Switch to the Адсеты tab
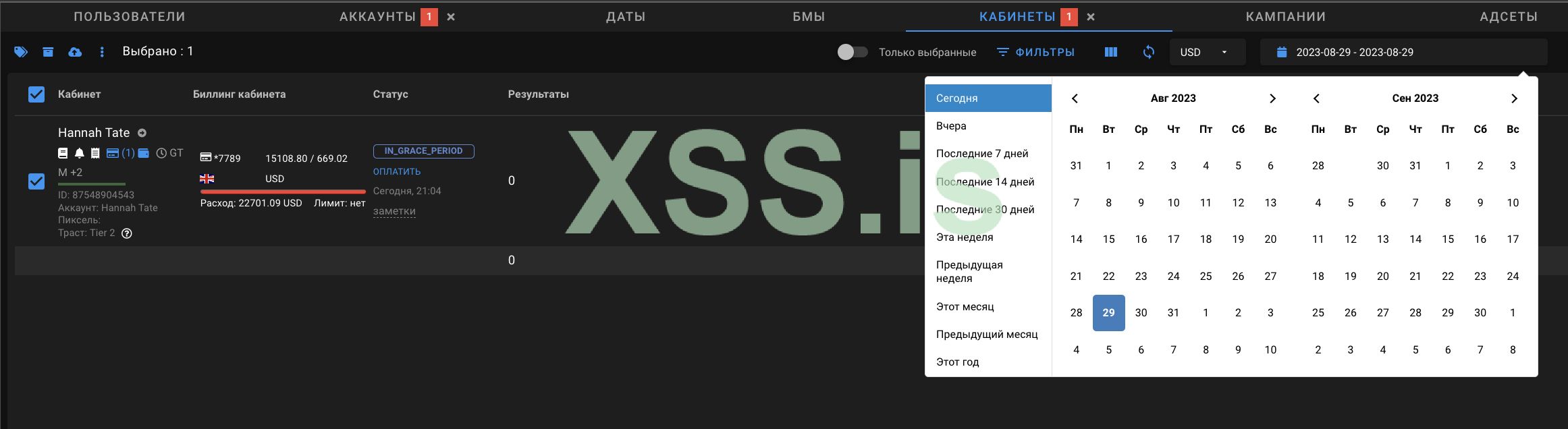1568x429 pixels. click(1509, 17)
